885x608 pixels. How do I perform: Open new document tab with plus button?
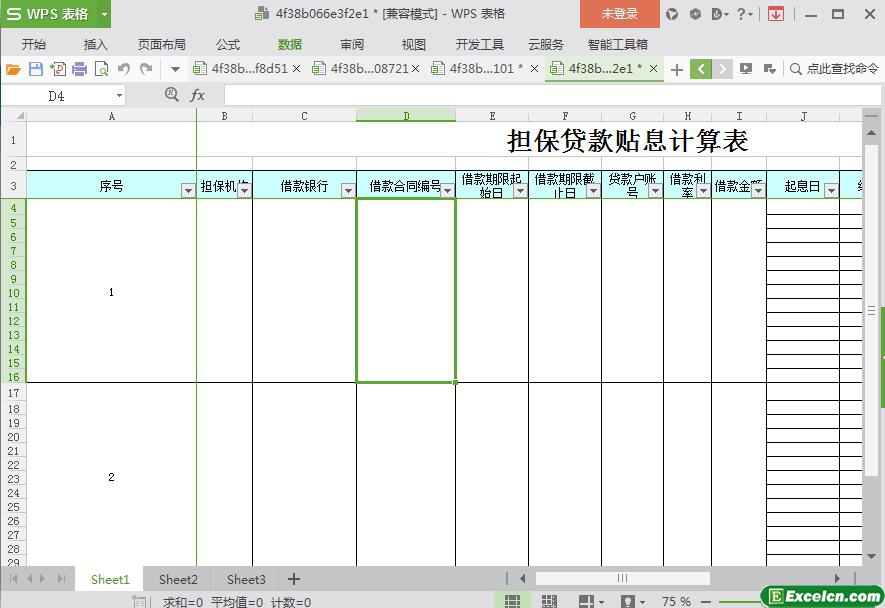pos(677,69)
